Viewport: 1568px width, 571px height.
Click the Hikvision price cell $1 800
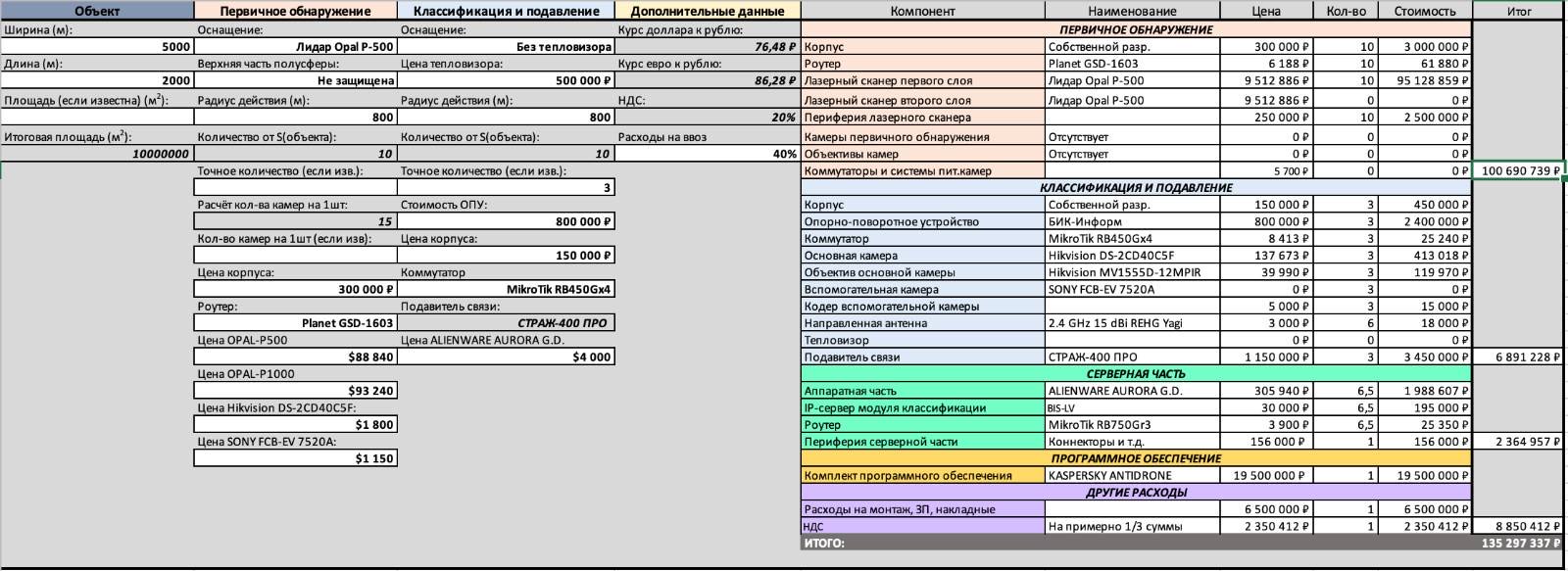296,425
